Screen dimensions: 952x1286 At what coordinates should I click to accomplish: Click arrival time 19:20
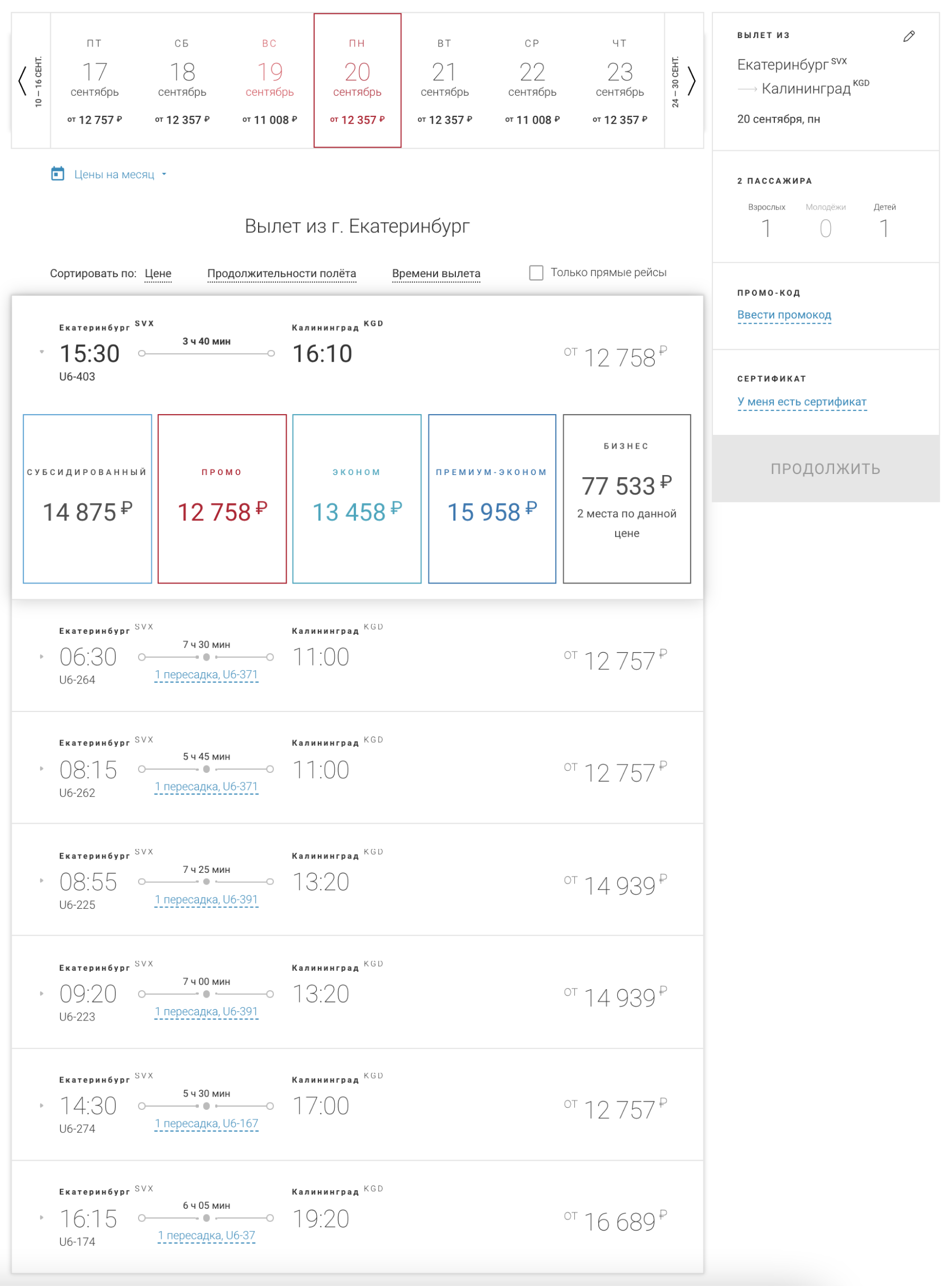321,1219
